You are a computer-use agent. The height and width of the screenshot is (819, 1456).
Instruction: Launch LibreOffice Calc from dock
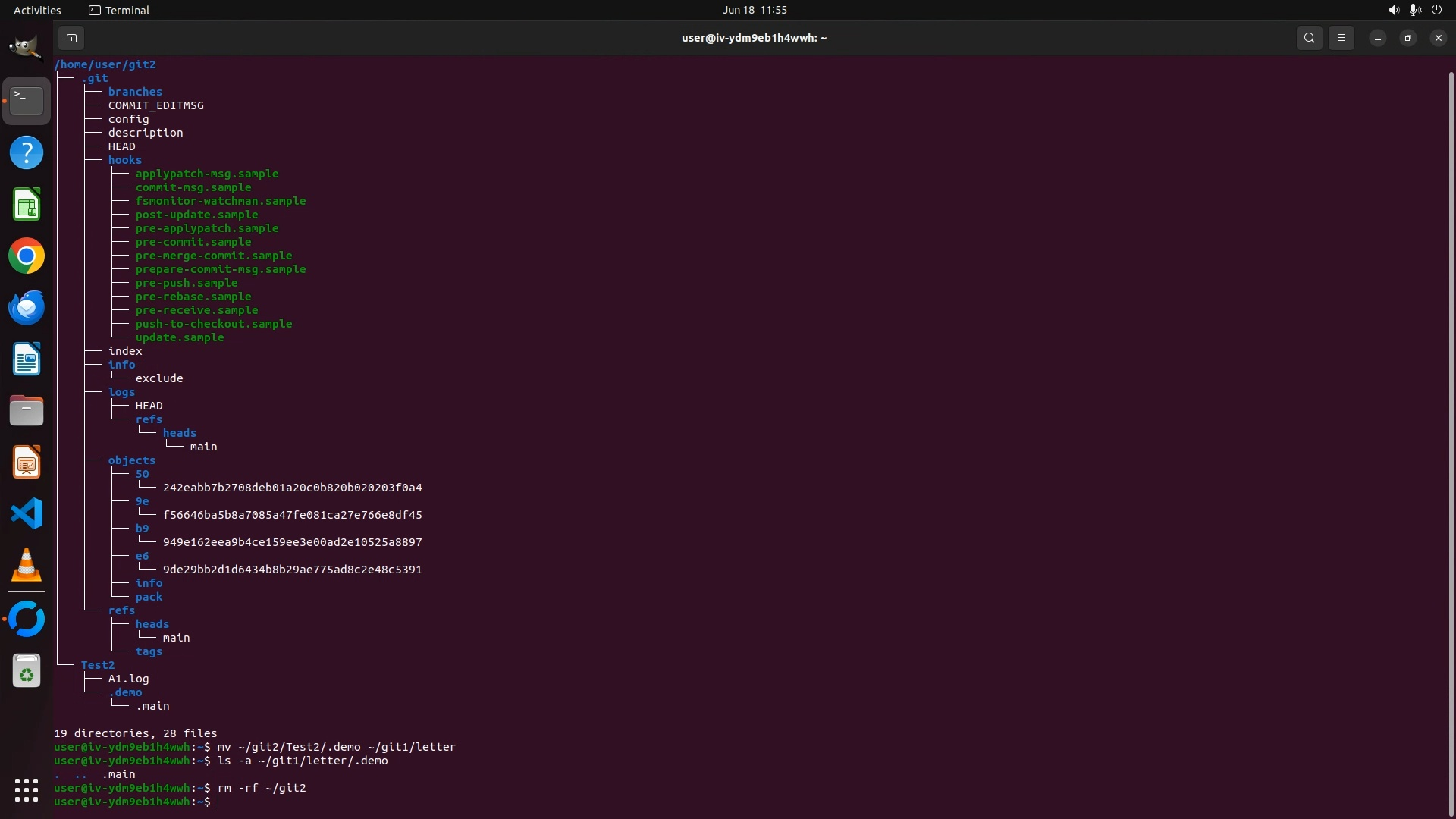27,205
